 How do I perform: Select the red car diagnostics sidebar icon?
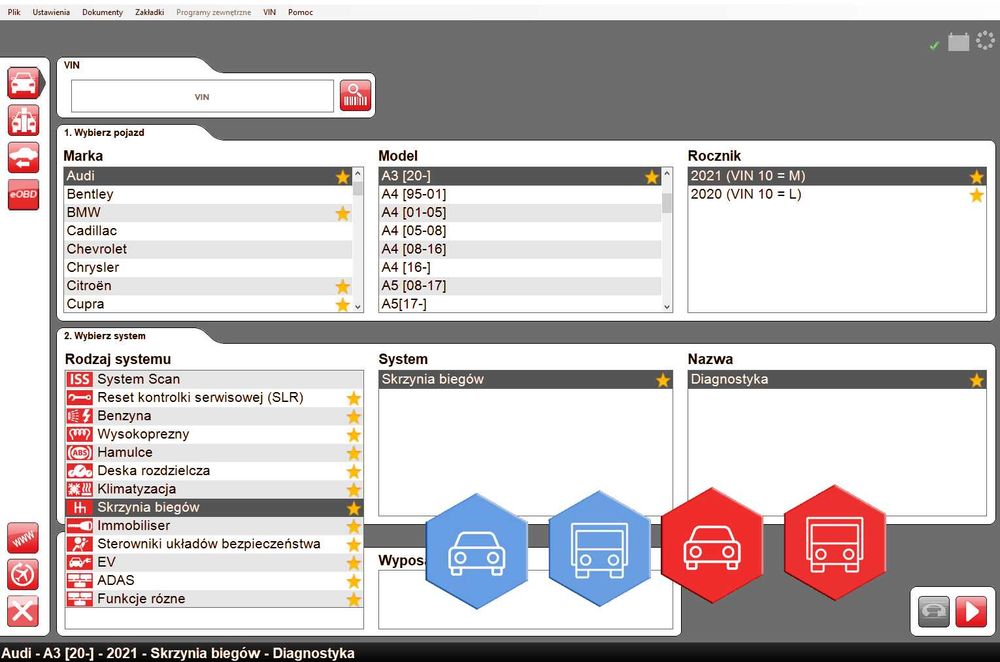point(24,83)
